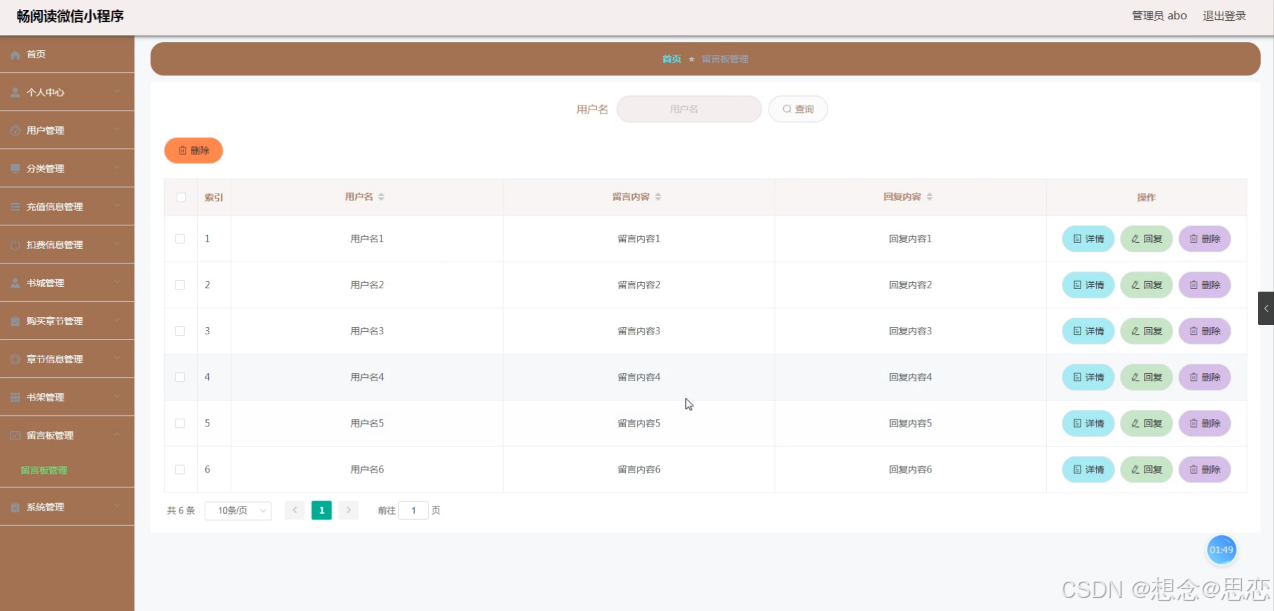Select the green 留言板管理 submenu item
The height and width of the screenshot is (611, 1274).
[44, 470]
